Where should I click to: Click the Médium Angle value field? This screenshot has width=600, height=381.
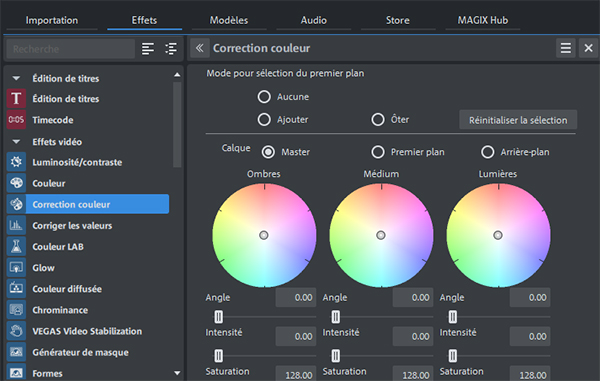coord(413,297)
